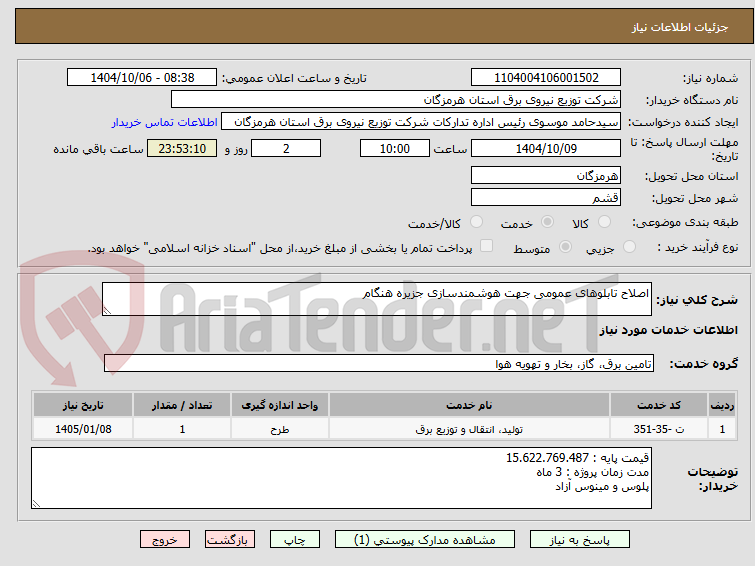755x566 pixels.
Task: Click the خروج exit button
Action: (x=165, y=540)
